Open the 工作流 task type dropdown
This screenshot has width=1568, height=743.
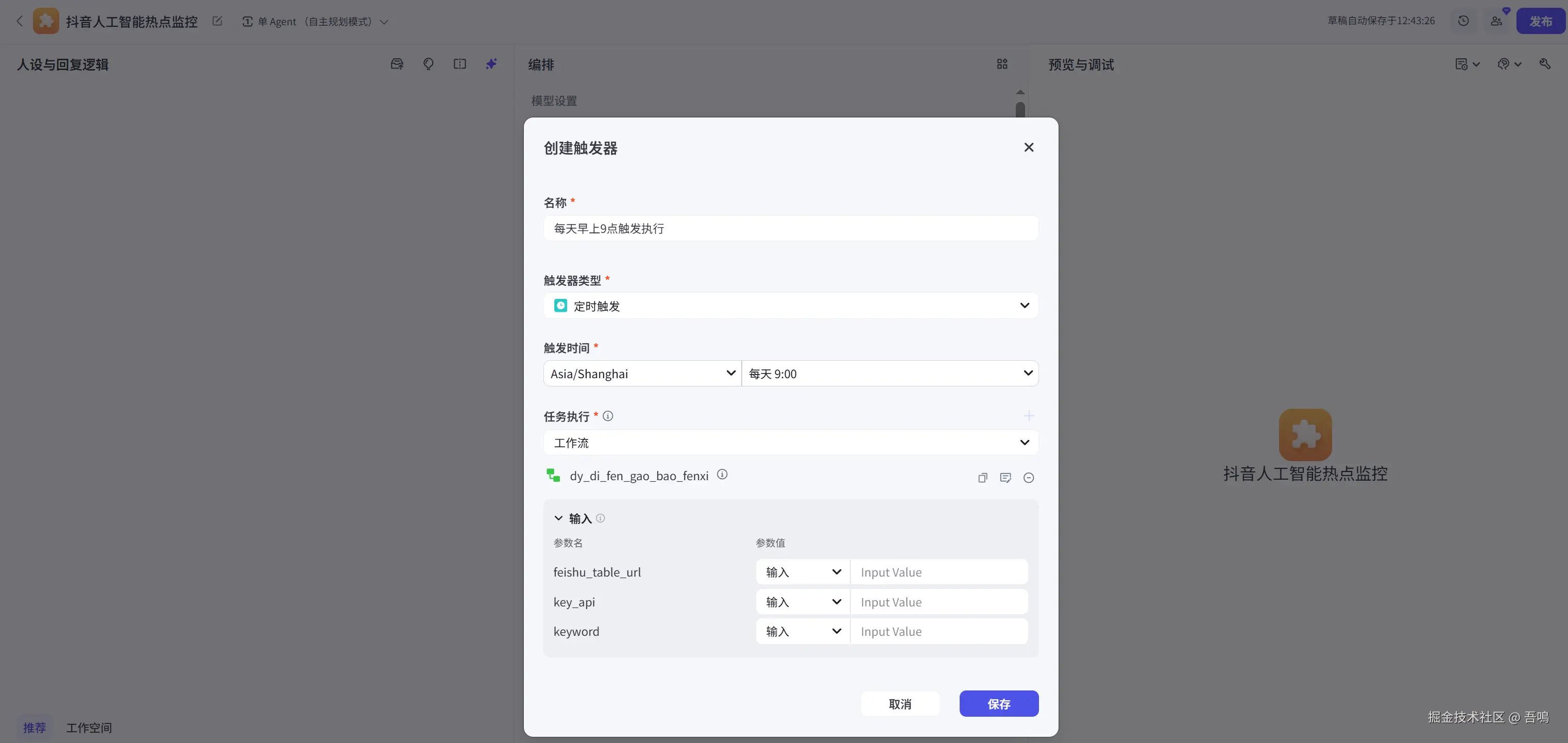click(x=791, y=443)
